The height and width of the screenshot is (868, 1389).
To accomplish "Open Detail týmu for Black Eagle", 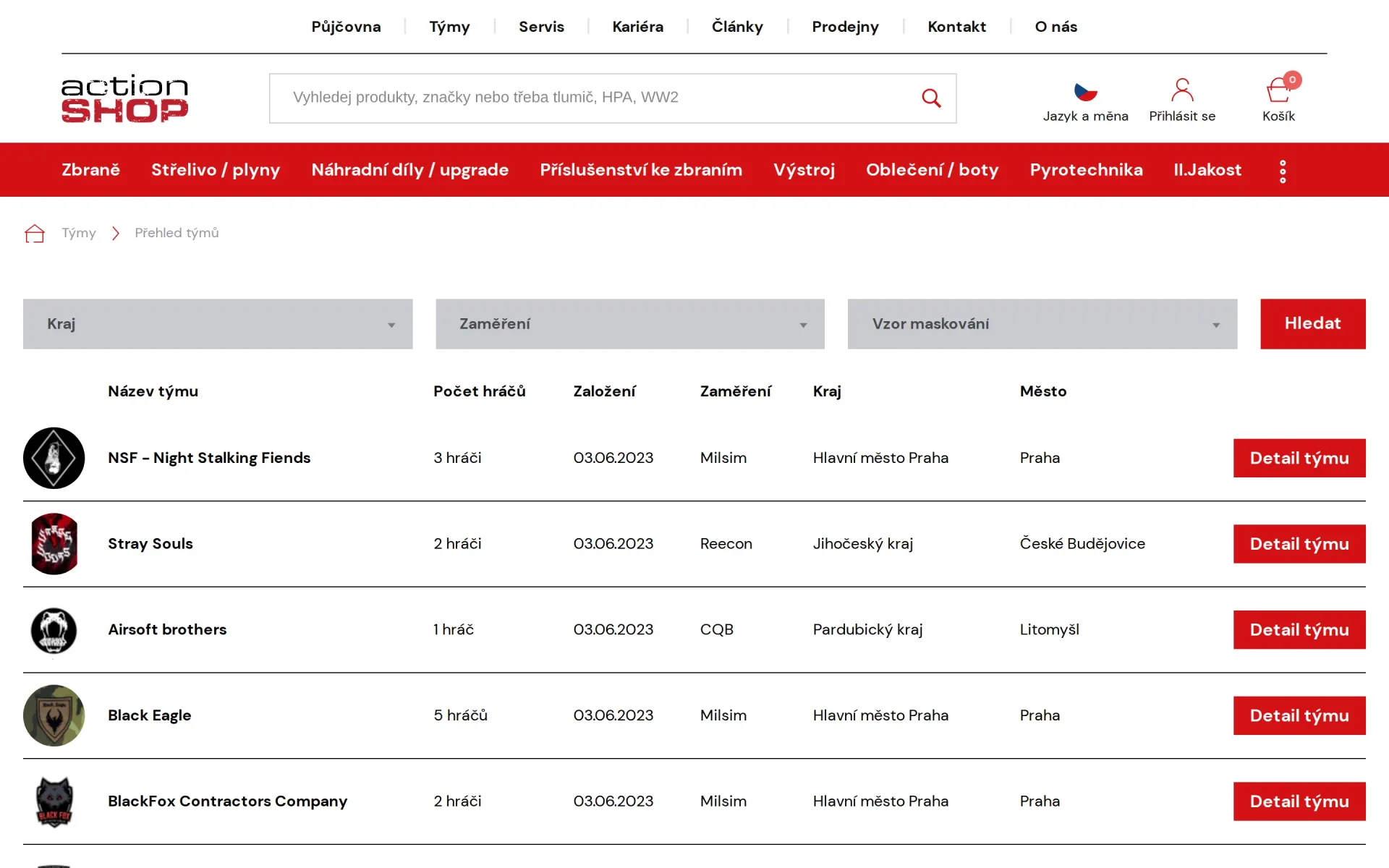I will pyautogui.click(x=1299, y=715).
